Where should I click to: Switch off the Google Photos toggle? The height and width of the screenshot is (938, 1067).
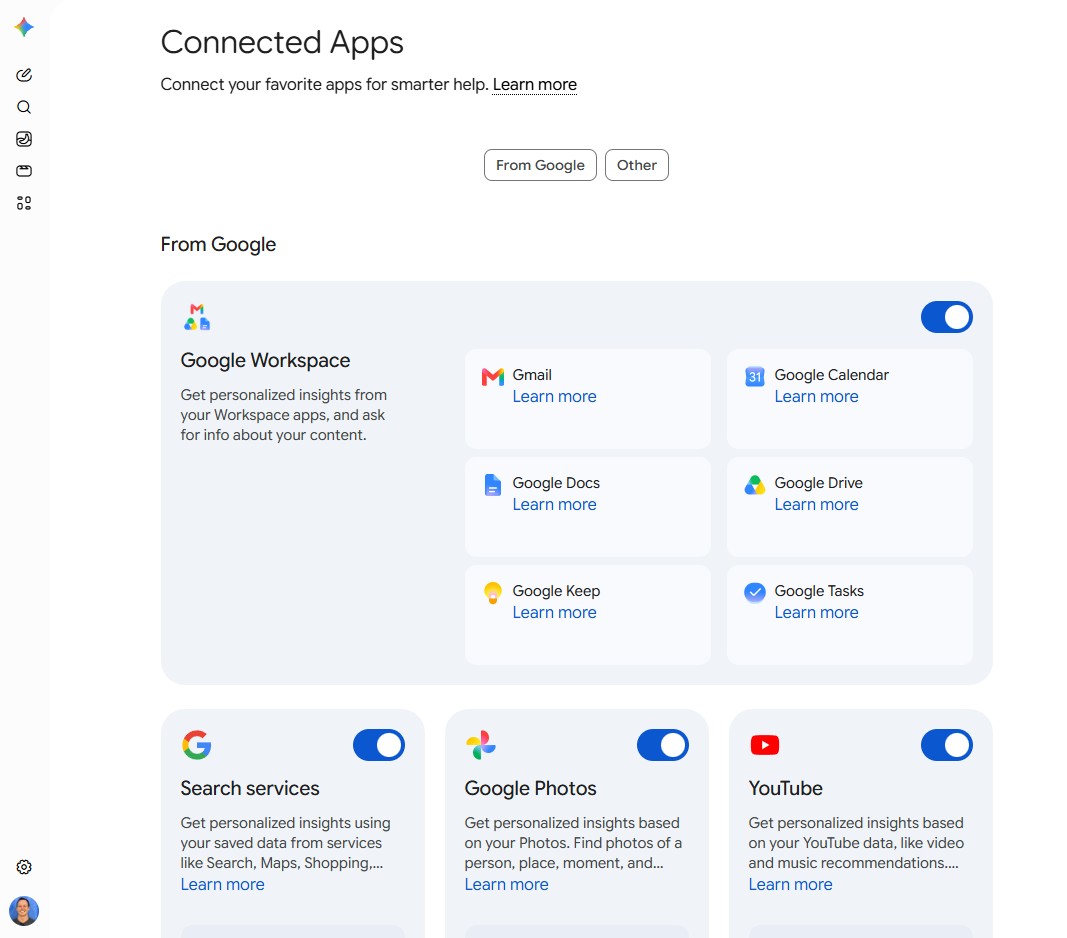point(663,745)
